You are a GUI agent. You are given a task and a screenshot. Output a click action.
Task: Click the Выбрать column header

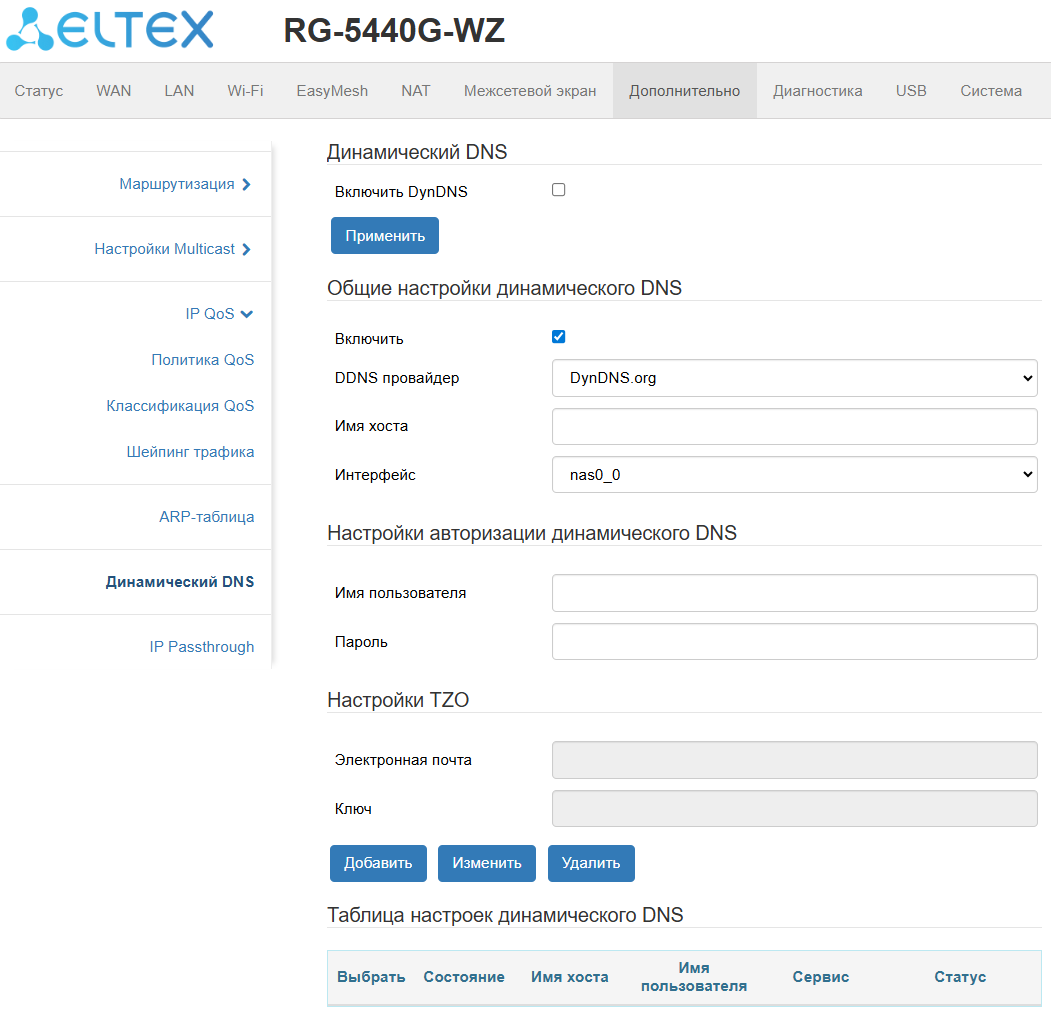(371, 977)
